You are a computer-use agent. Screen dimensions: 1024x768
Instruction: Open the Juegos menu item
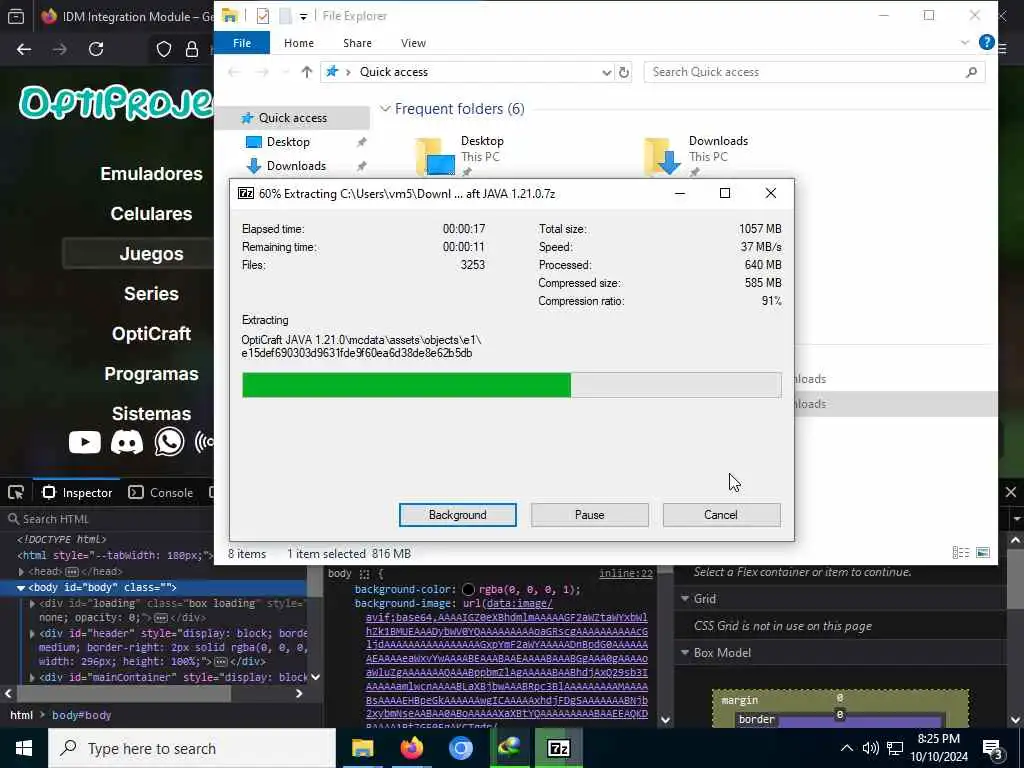(151, 253)
